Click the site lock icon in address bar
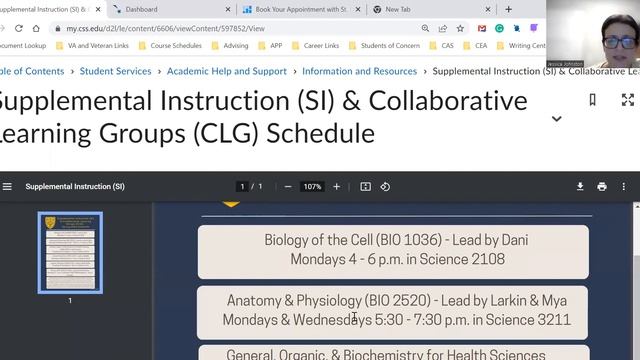Screen dimensions: 640x360 point(58,28)
